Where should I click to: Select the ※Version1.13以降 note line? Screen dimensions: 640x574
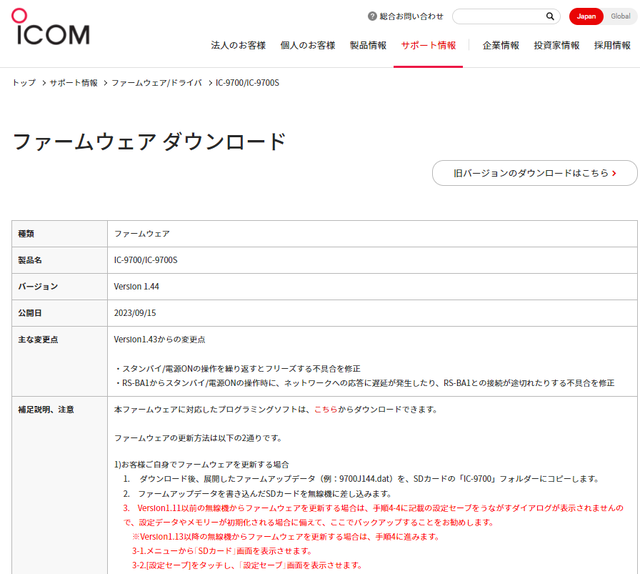click(286, 537)
